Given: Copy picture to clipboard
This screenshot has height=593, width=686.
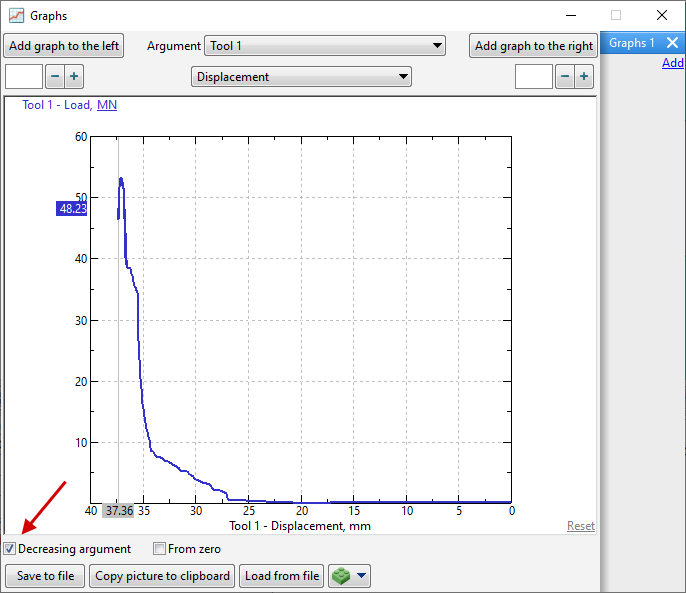Looking at the screenshot, I should click(x=163, y=576).
